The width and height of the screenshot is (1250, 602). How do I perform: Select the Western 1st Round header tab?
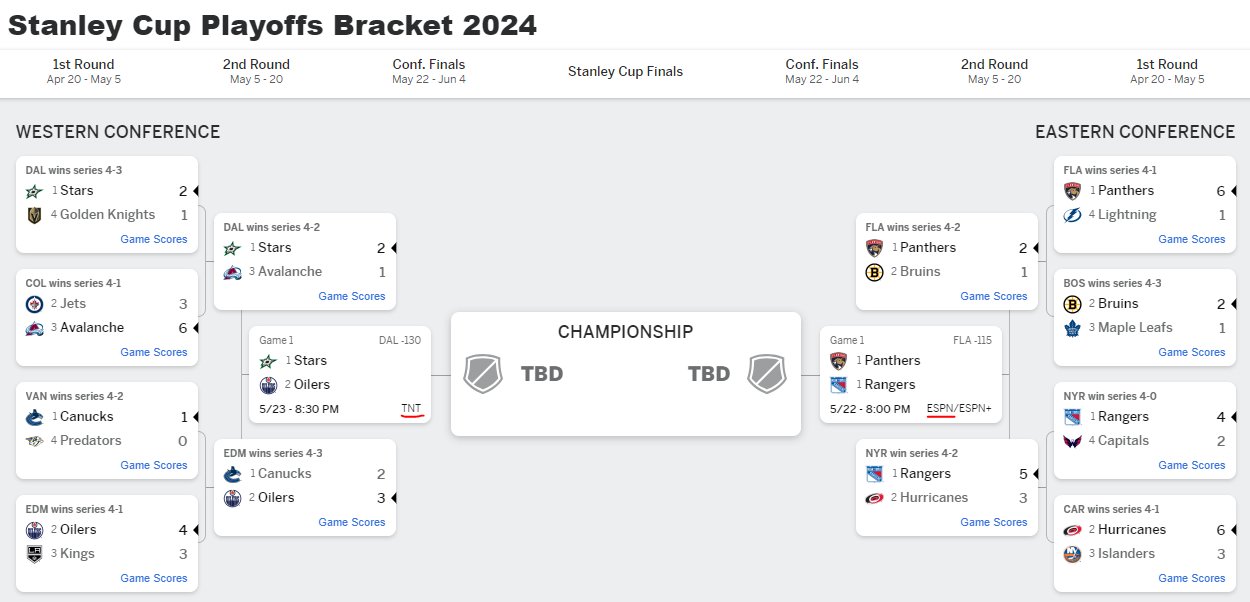click(84, 71)
